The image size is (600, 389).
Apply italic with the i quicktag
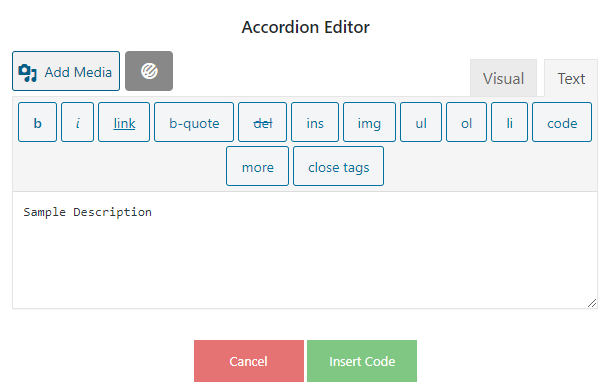pyautogui.click(x=78, y=122)
